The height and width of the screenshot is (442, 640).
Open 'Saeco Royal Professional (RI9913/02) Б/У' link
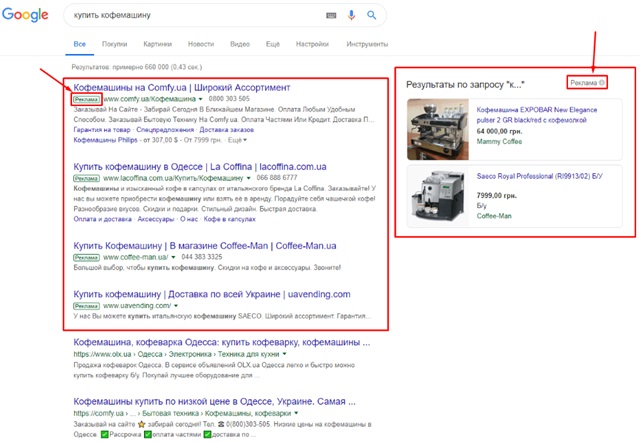(540, 176)
